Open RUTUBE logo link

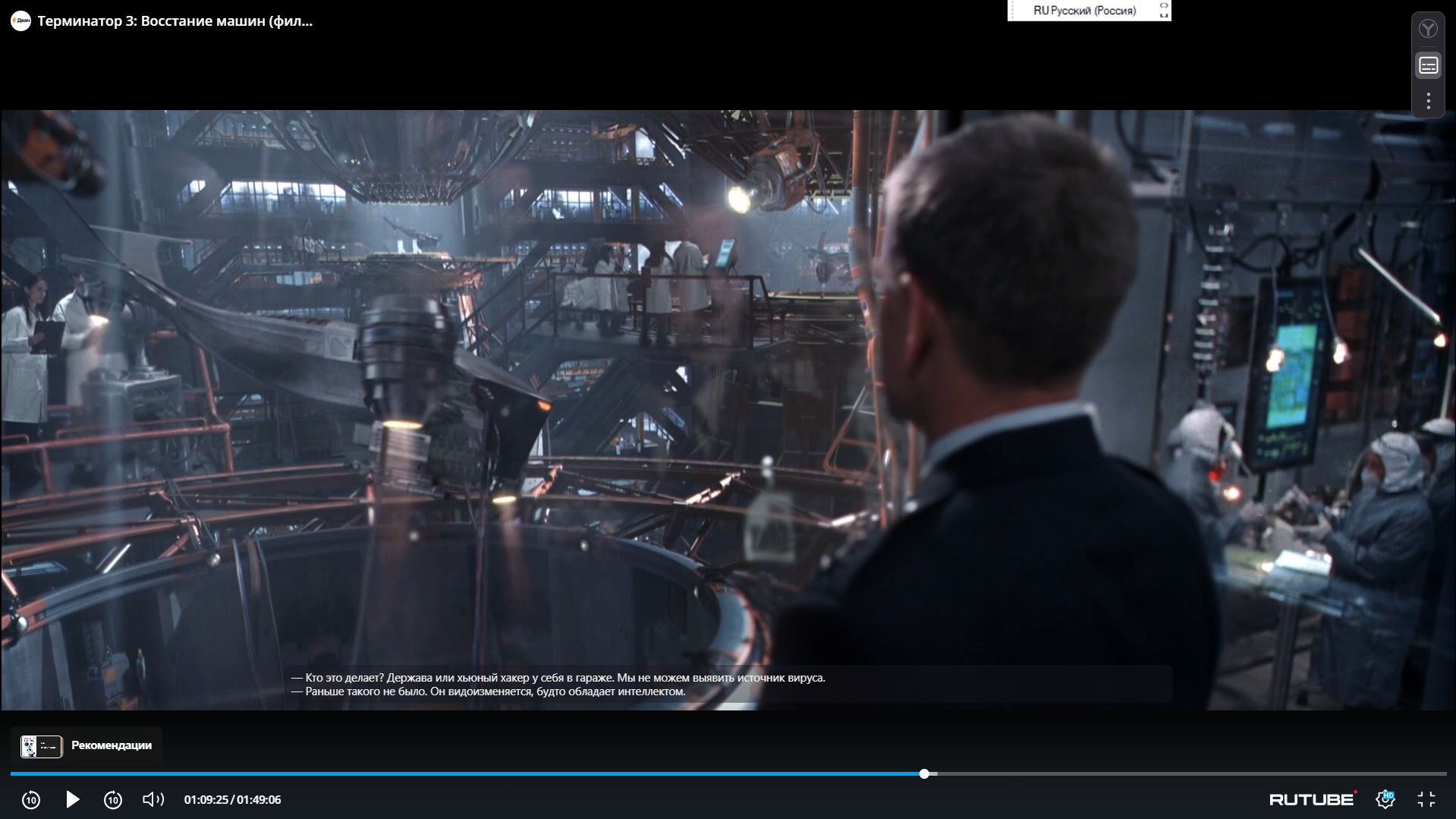1313,799
